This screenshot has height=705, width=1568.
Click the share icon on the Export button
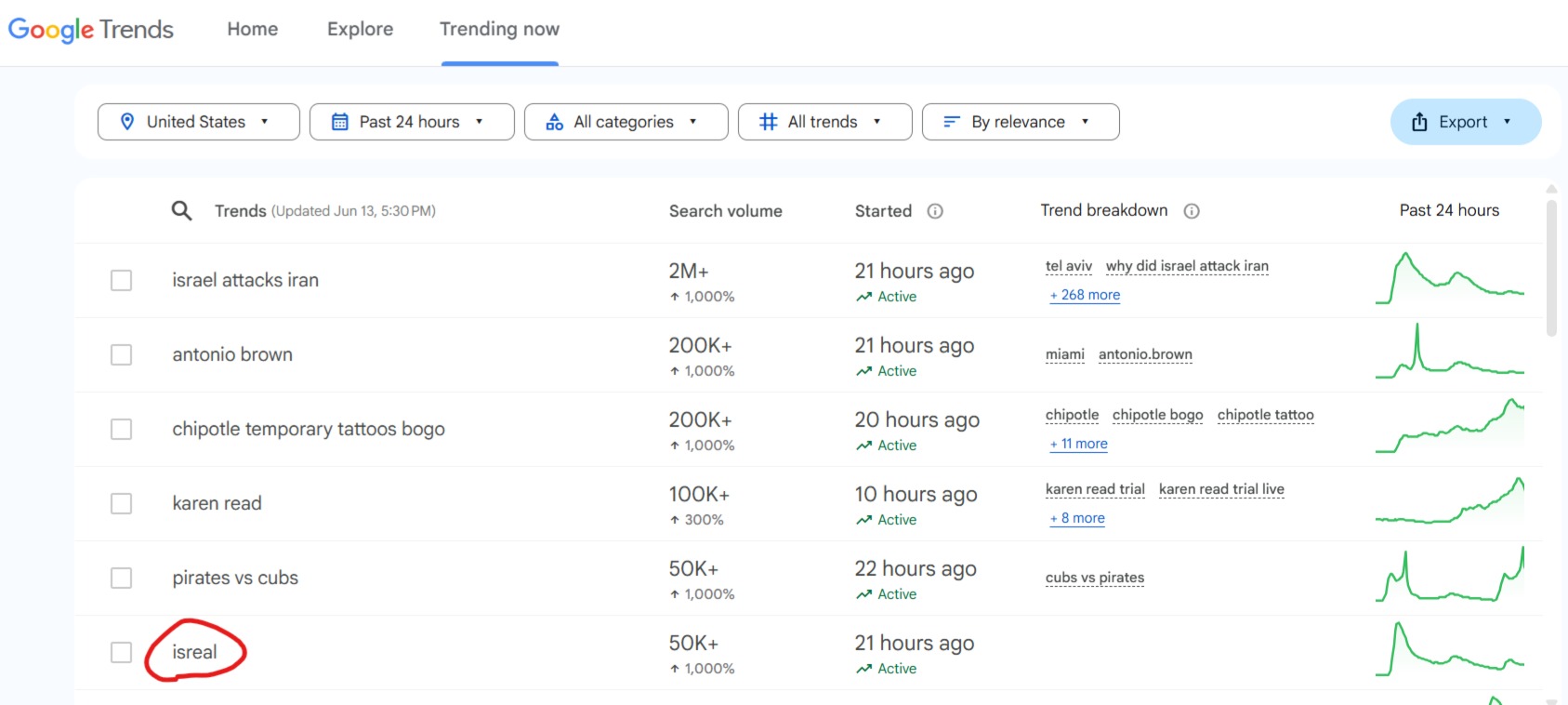1419,122
